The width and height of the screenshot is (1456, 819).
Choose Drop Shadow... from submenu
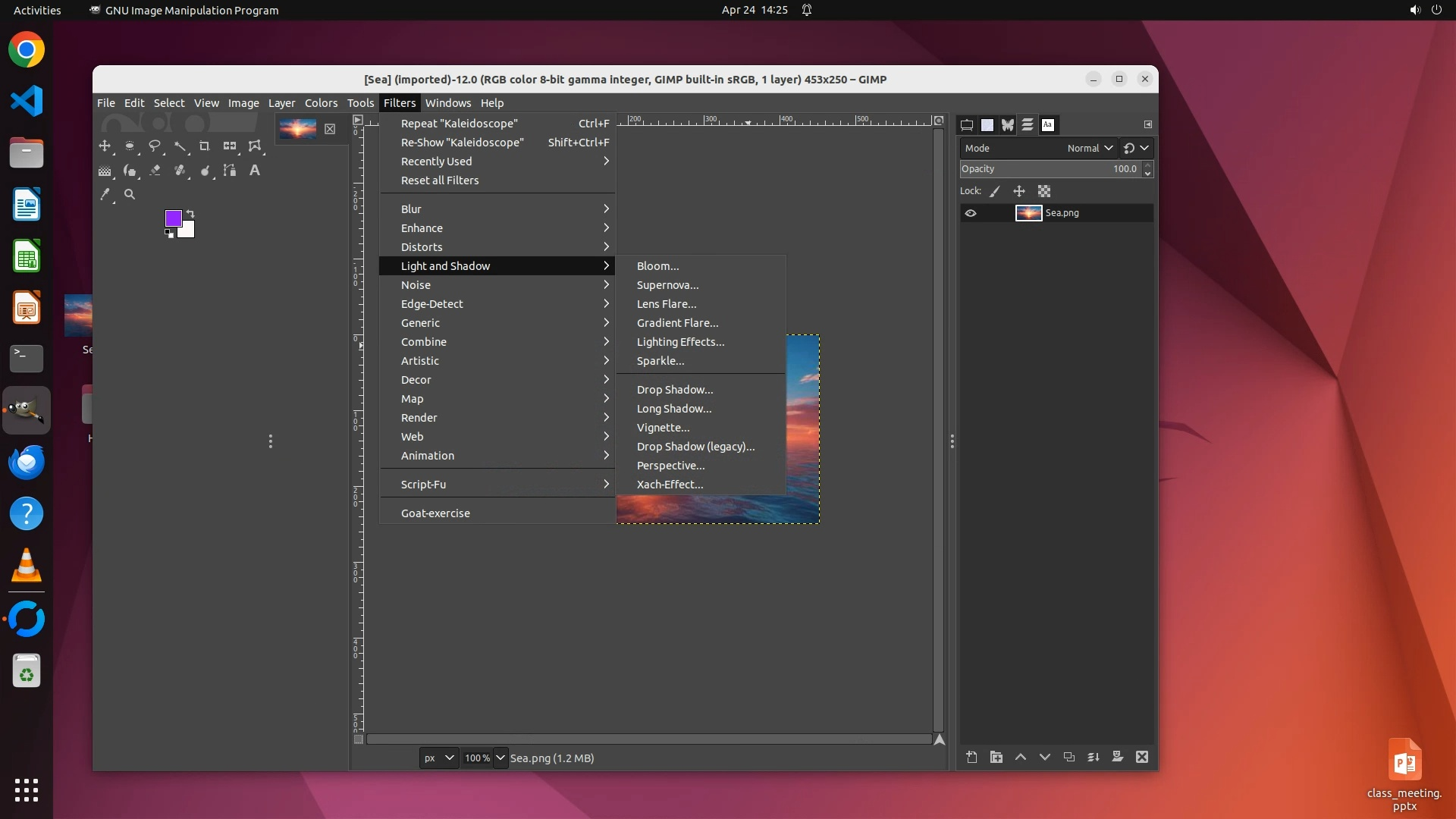click(675, 390)
